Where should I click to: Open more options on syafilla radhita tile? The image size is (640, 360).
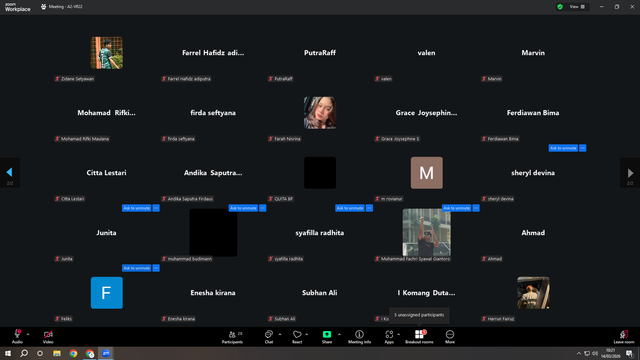click(369, 208)
